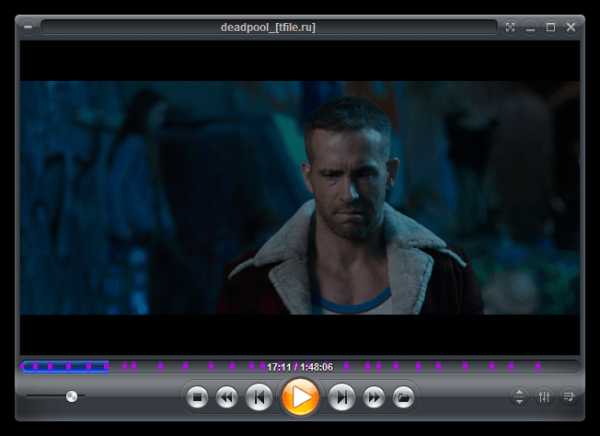Image resolution: width=600 pixels, height=436 pixels.
Task: Open the playlist editor icon
Action: click(x=569, y=397)
